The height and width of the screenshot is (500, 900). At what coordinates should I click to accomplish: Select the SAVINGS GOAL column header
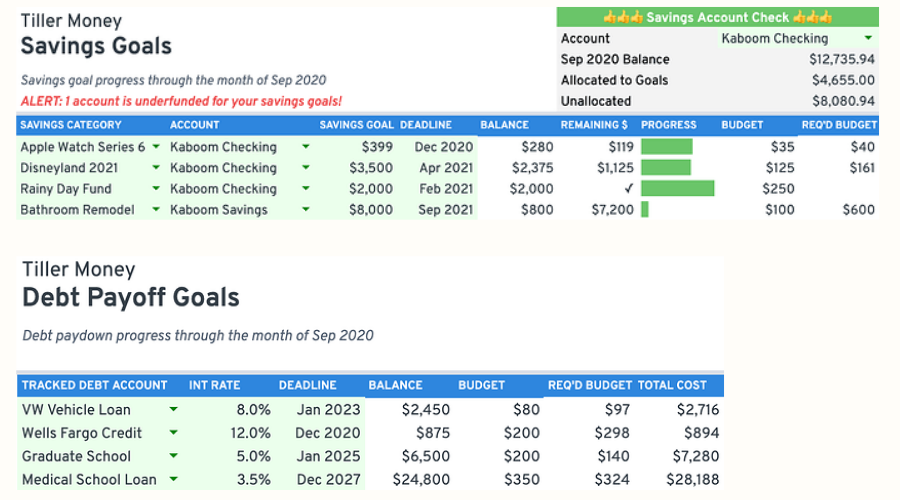pos(356,125)
